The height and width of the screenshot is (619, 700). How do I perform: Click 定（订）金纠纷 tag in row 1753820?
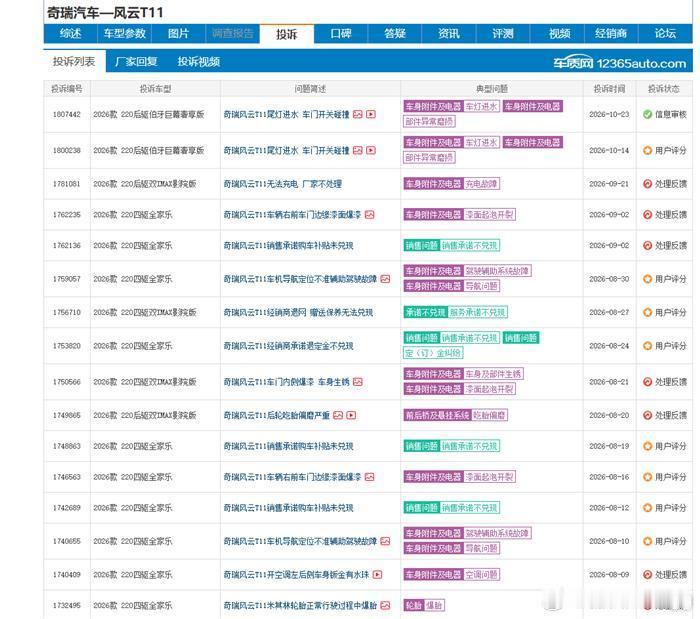coord(433,353)
